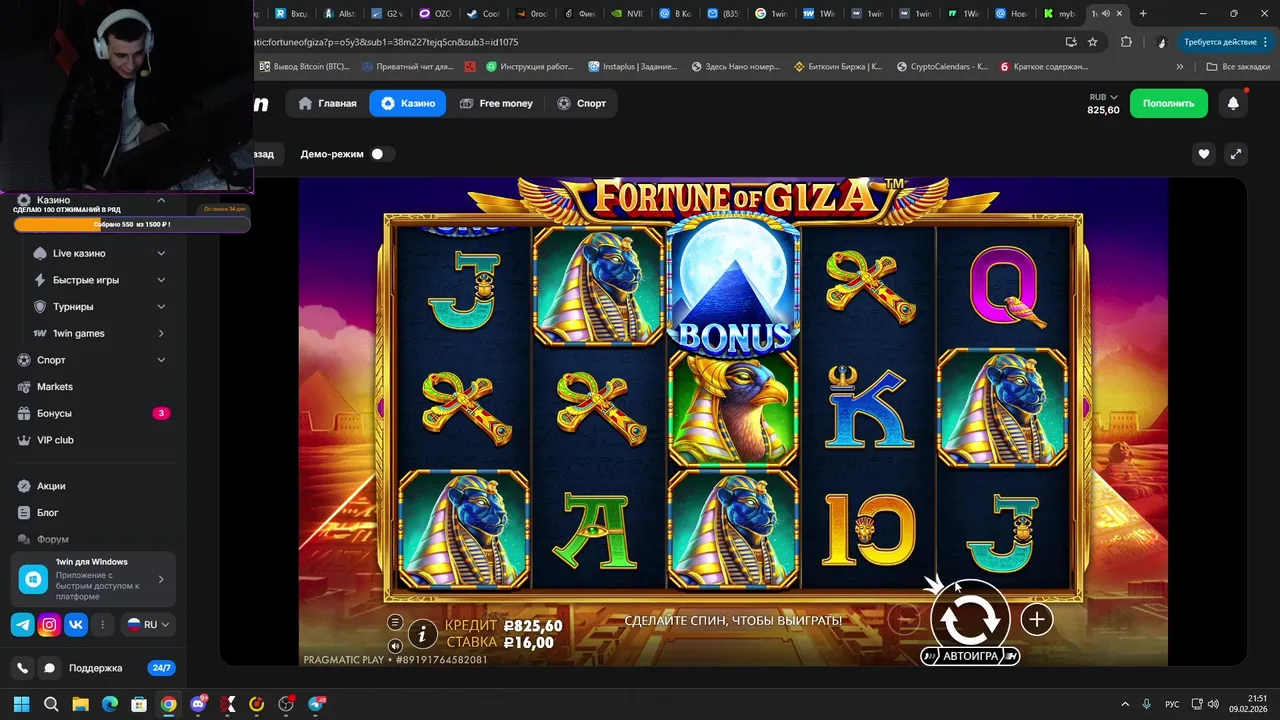
Task: Open the 1win для Windows app banner
Action: (94, 579)
